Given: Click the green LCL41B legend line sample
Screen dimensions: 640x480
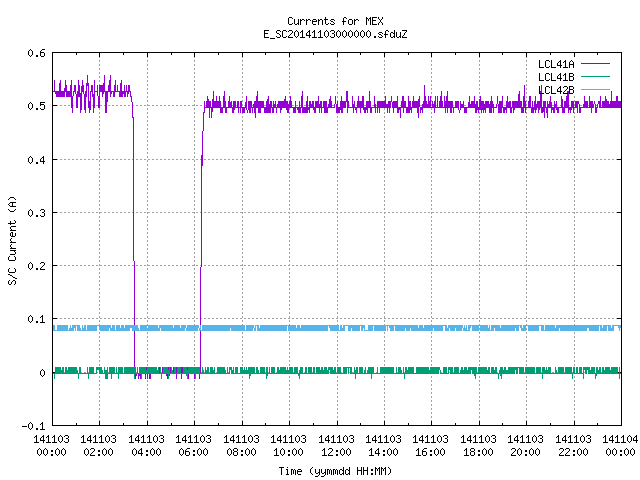Looking at the screenshot, I should click(595, 77).
